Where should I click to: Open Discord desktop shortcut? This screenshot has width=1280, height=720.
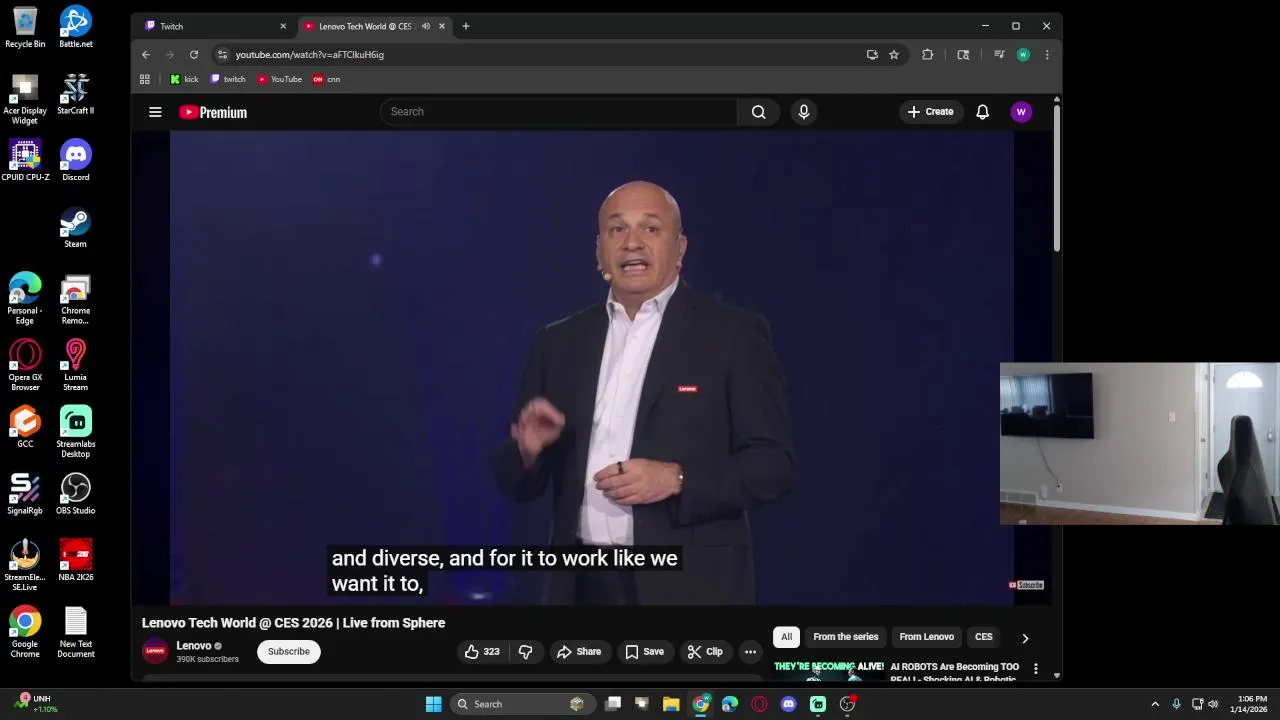click(x=75, y=160)
